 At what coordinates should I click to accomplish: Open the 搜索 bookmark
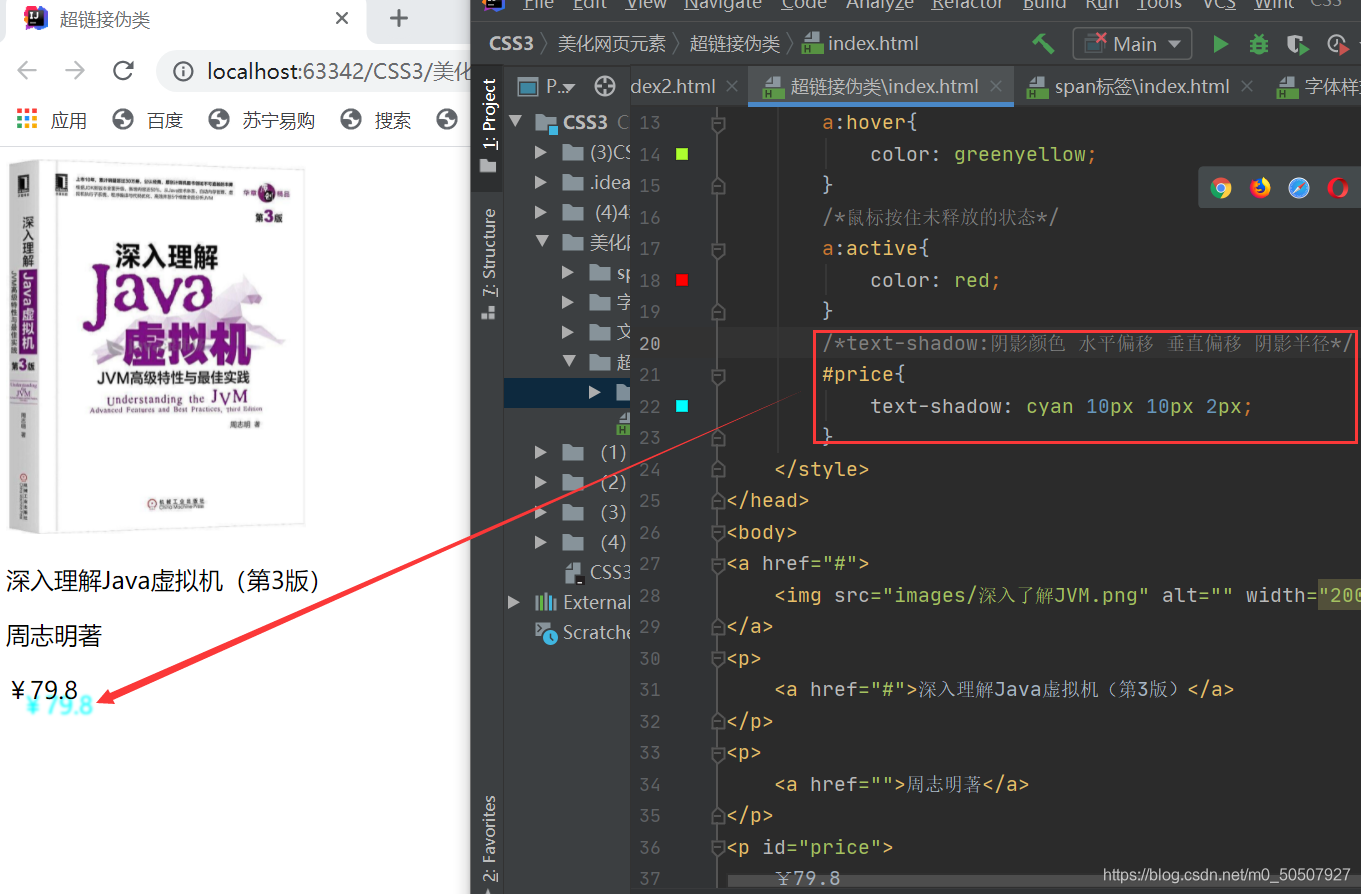tap(376, 120)
